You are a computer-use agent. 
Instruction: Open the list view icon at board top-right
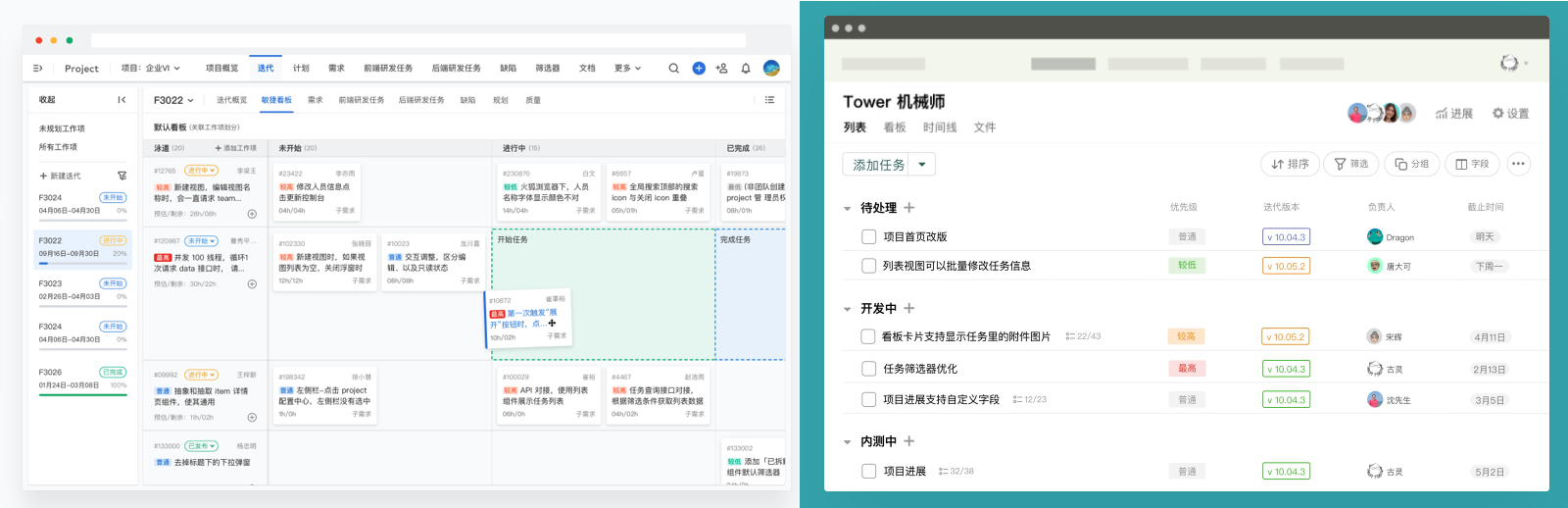769,100
